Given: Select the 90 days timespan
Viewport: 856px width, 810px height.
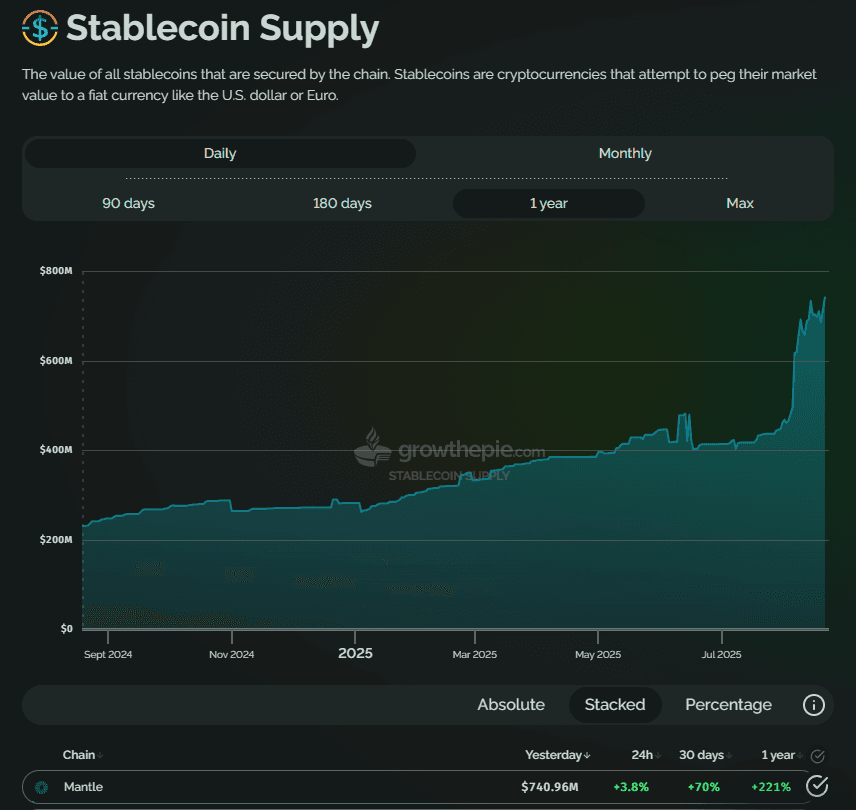Looking at the screenshot, I should pos(128,204).
